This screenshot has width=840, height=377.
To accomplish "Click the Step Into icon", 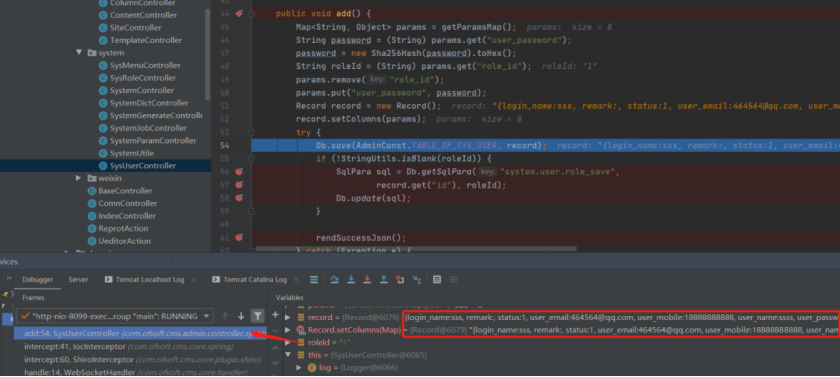I will click(351, 280).
